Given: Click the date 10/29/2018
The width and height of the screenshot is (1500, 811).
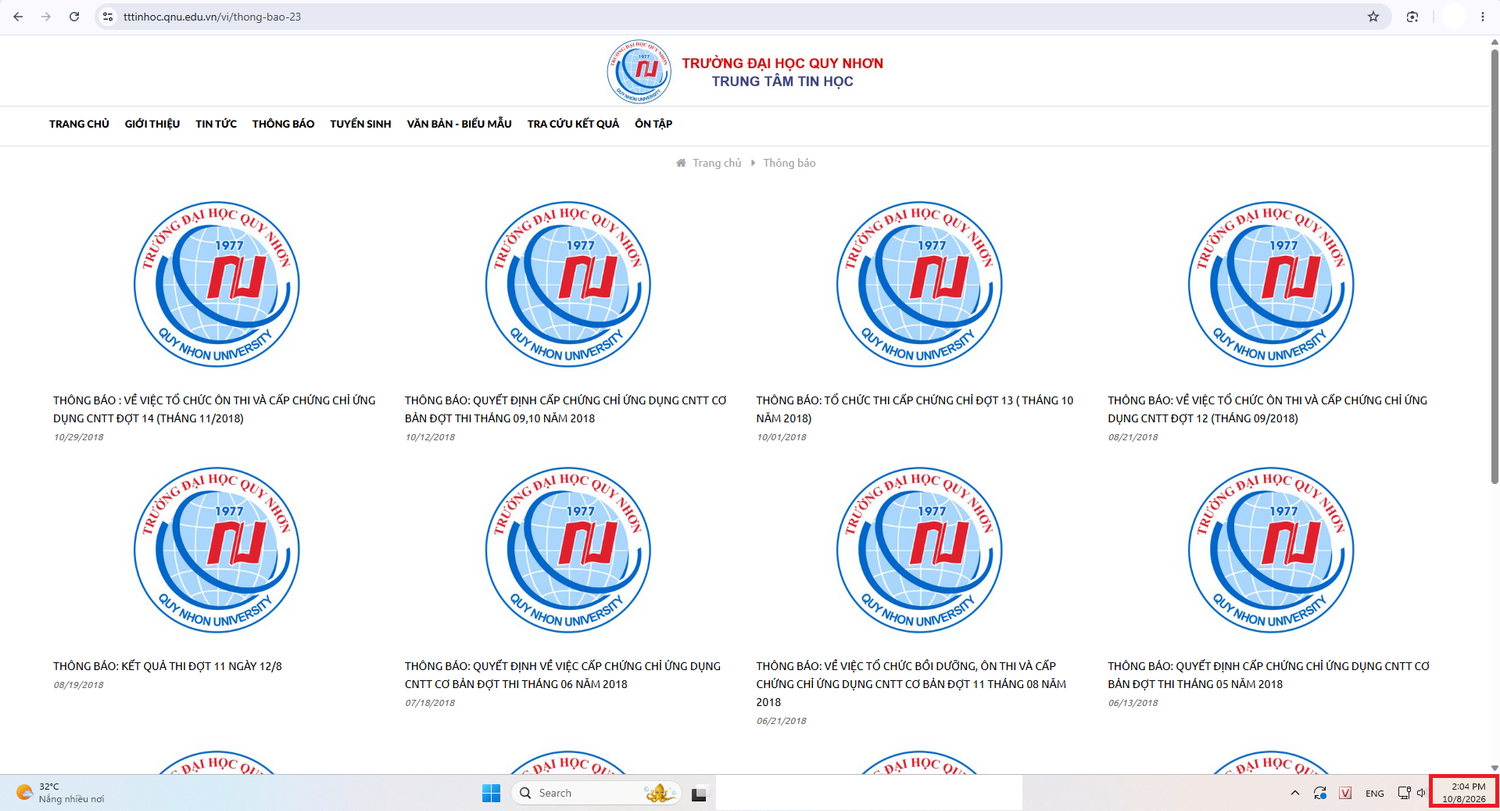Looking at the screenshot, I should tap(78, 437).
